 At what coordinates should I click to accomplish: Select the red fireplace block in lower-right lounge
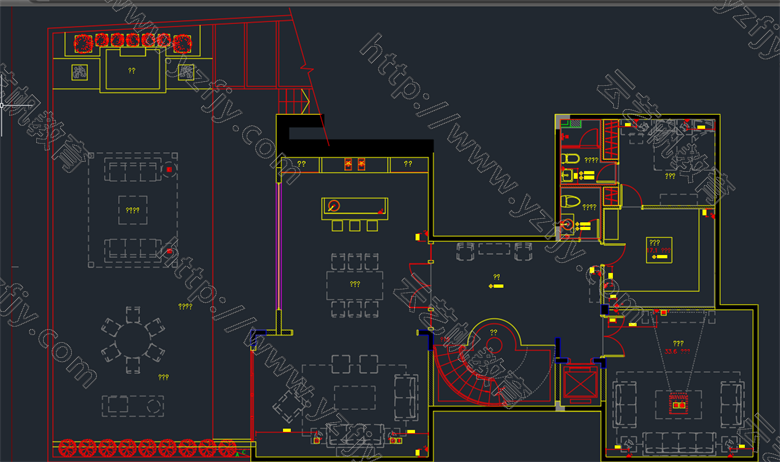point(679,403)
